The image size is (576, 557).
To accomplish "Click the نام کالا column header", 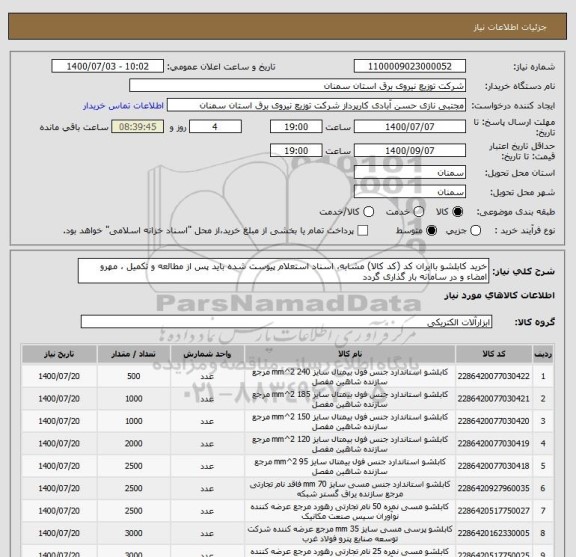I will 350,354.
